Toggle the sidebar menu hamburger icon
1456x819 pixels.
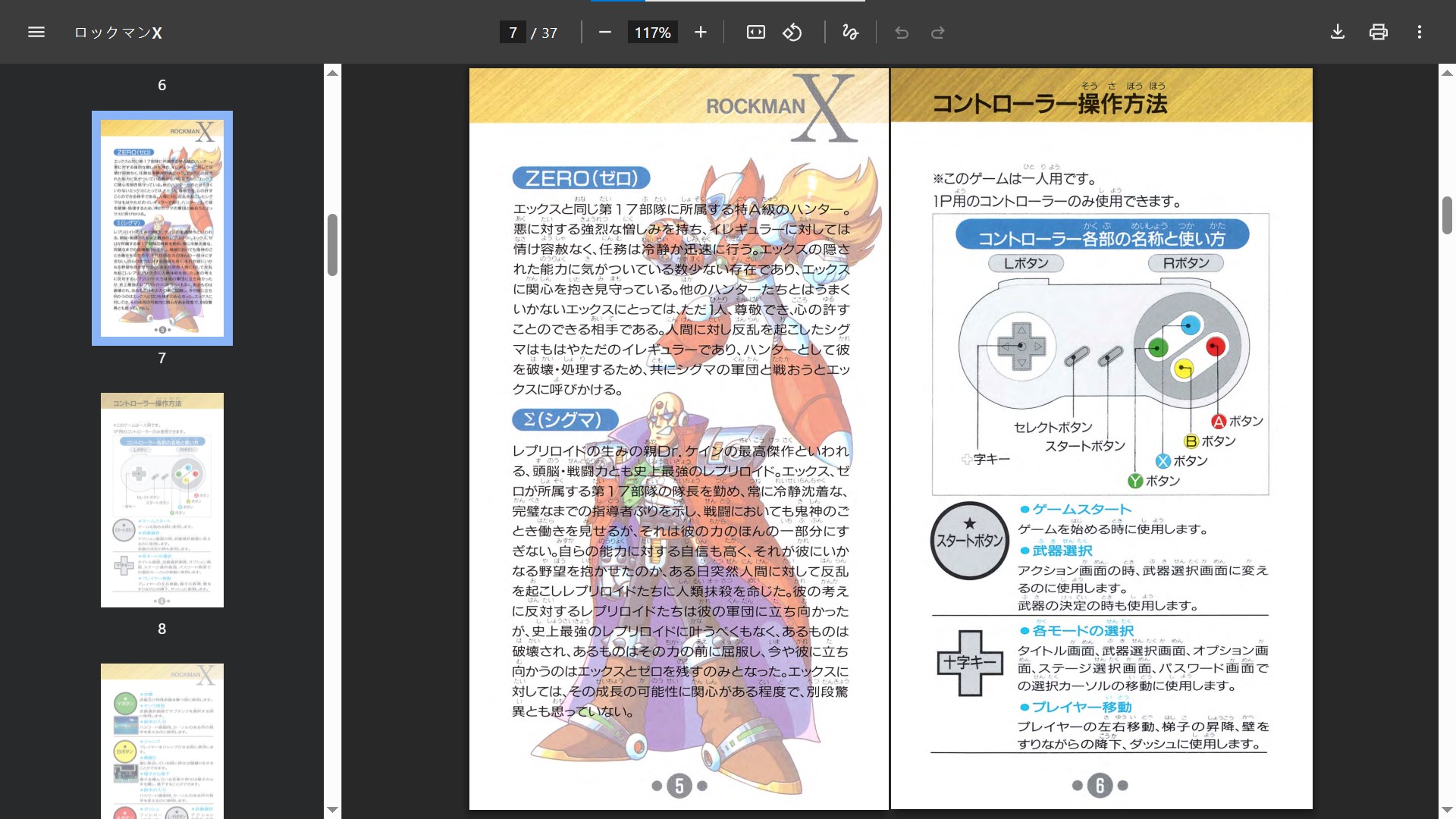coord(36,32)
